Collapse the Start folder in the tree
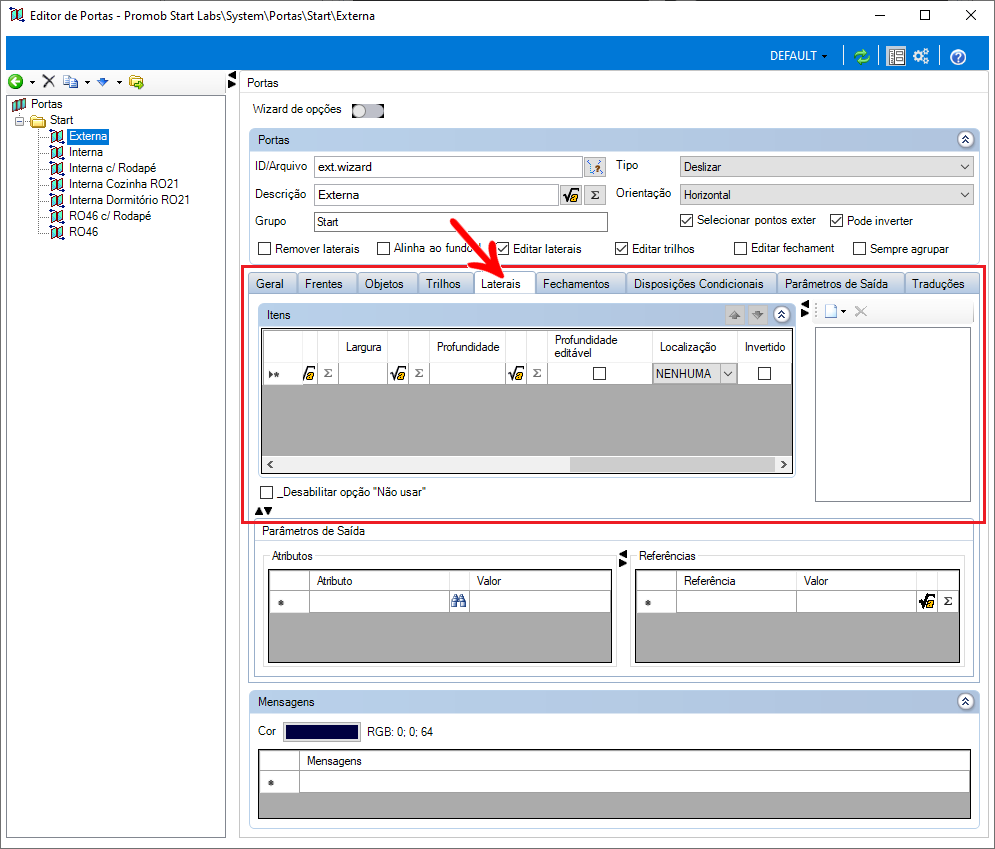The width and height of the screenshot is (995, 849). [20, 121]
